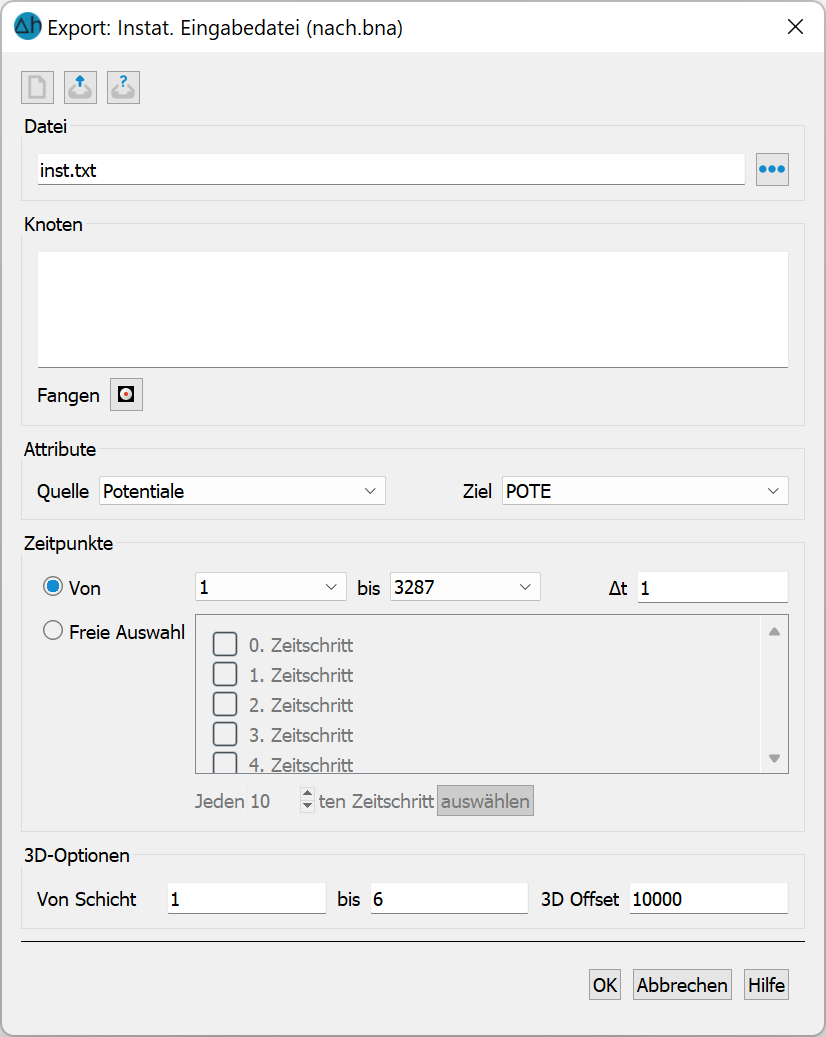Select the Von time range radio button
This screenshot has height=1037, width=826.
coord(53,587)
